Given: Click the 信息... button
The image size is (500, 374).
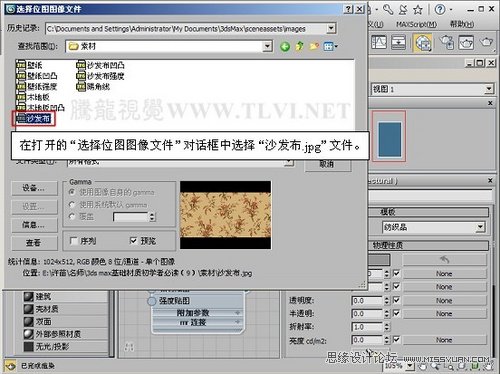Looking at the screenshot, I should click(x=34, y=225).
